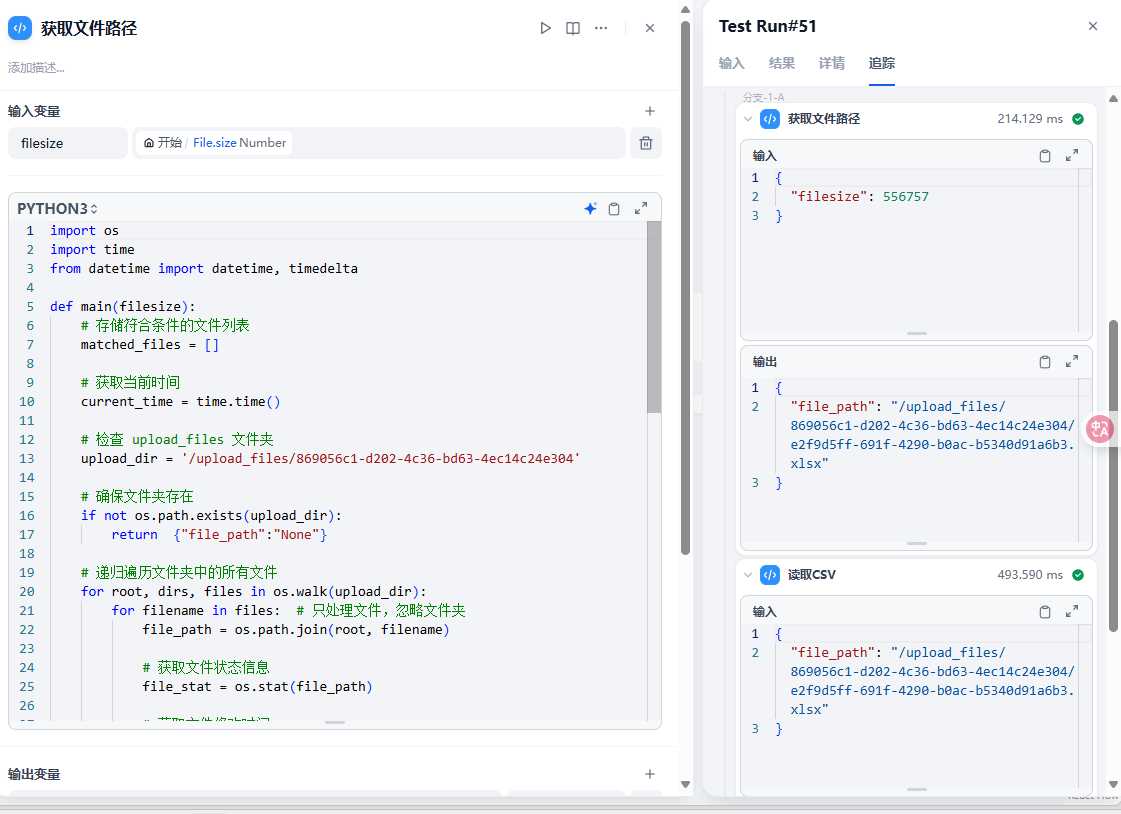Edit the filesize variable name field
The image size is (1121, 814).
68,143
